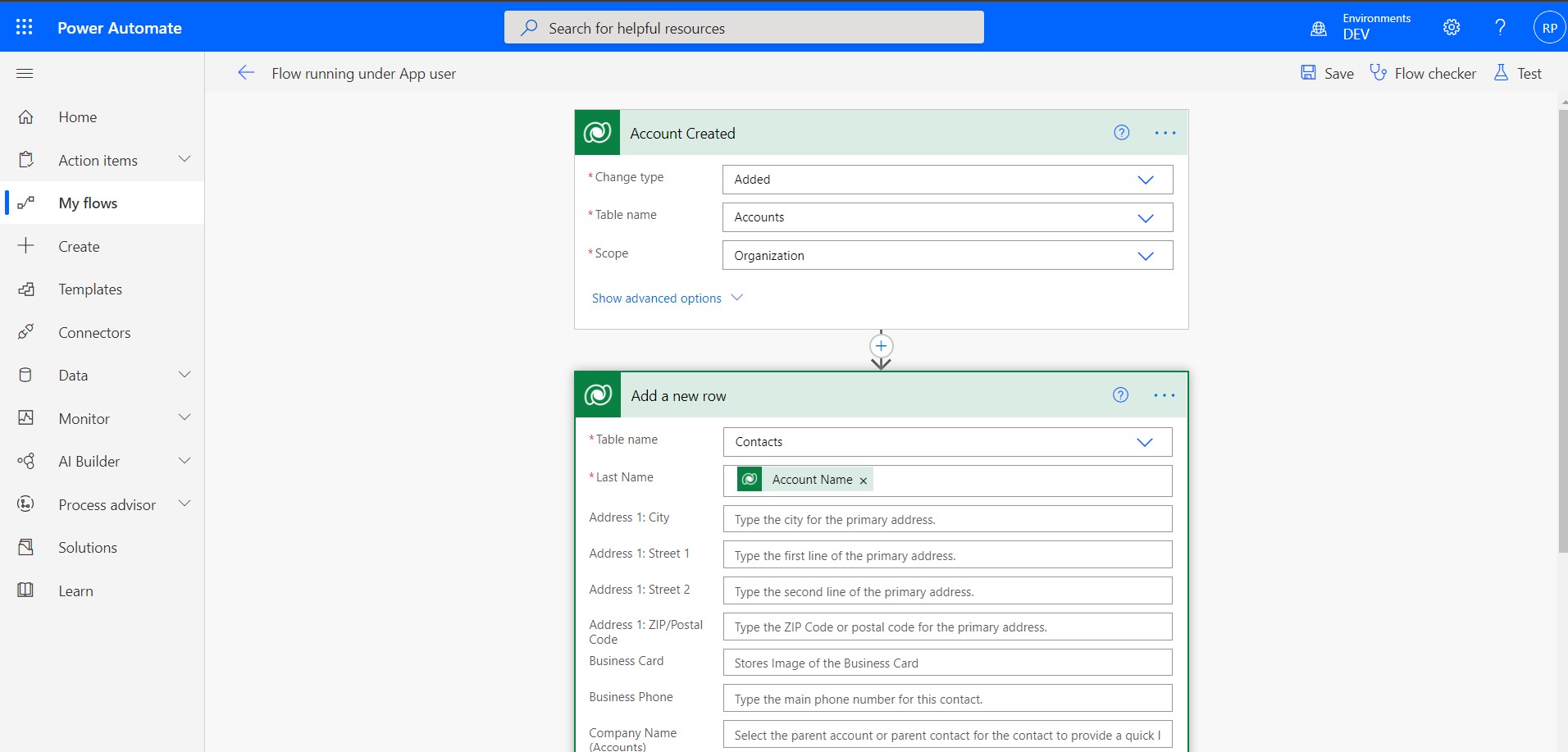Screen dimensions: 1568x752
Task: Open help for Account Created trigger
Action: coord(1121,133)
